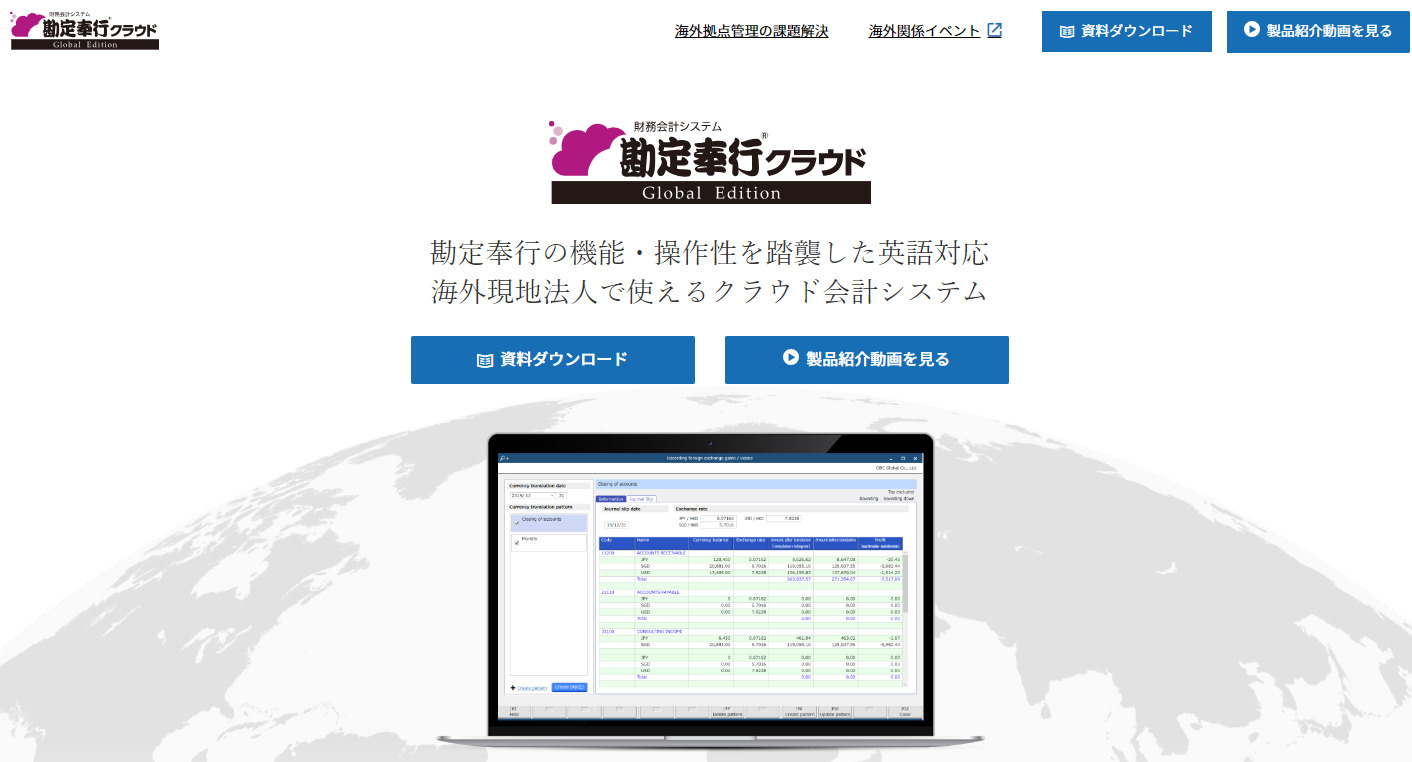This screenshot has height=762, width=1412.
Task: Click the header Kanjo Bugyo Cloud logo
Action: pos(85,30)
